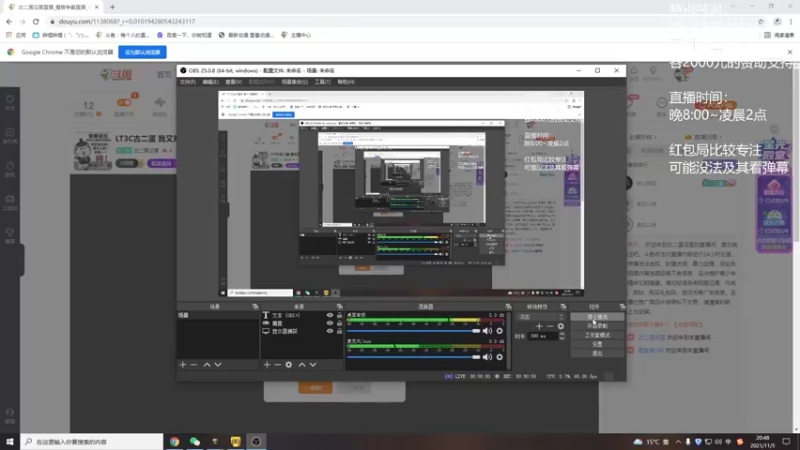This screenshot has height=450, width=800.
Task: Move scene up in Scenes panel
Action: (207, 365)
